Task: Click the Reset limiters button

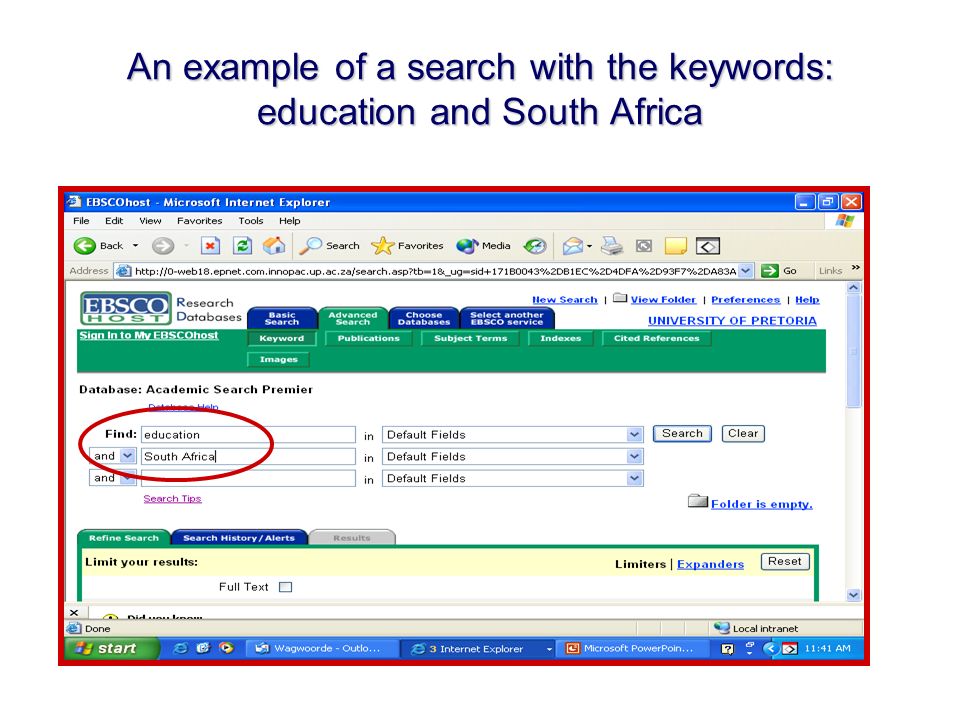Action: [x=785, y=561]
